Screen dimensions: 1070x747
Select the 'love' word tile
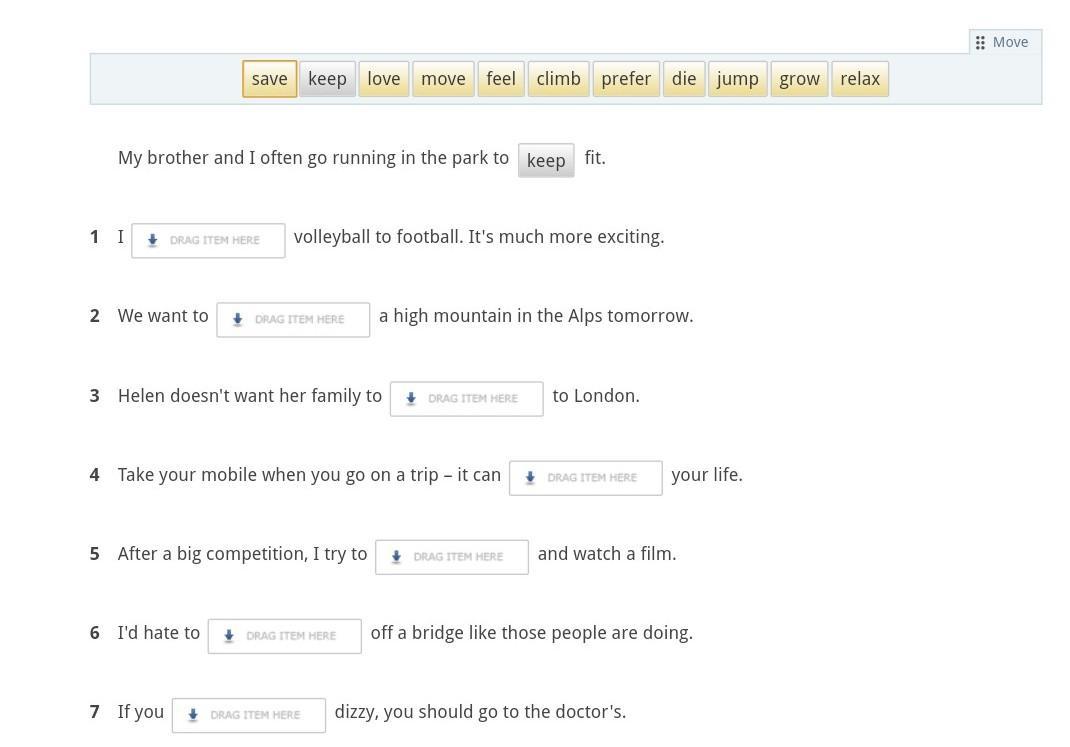click(383, 79)
